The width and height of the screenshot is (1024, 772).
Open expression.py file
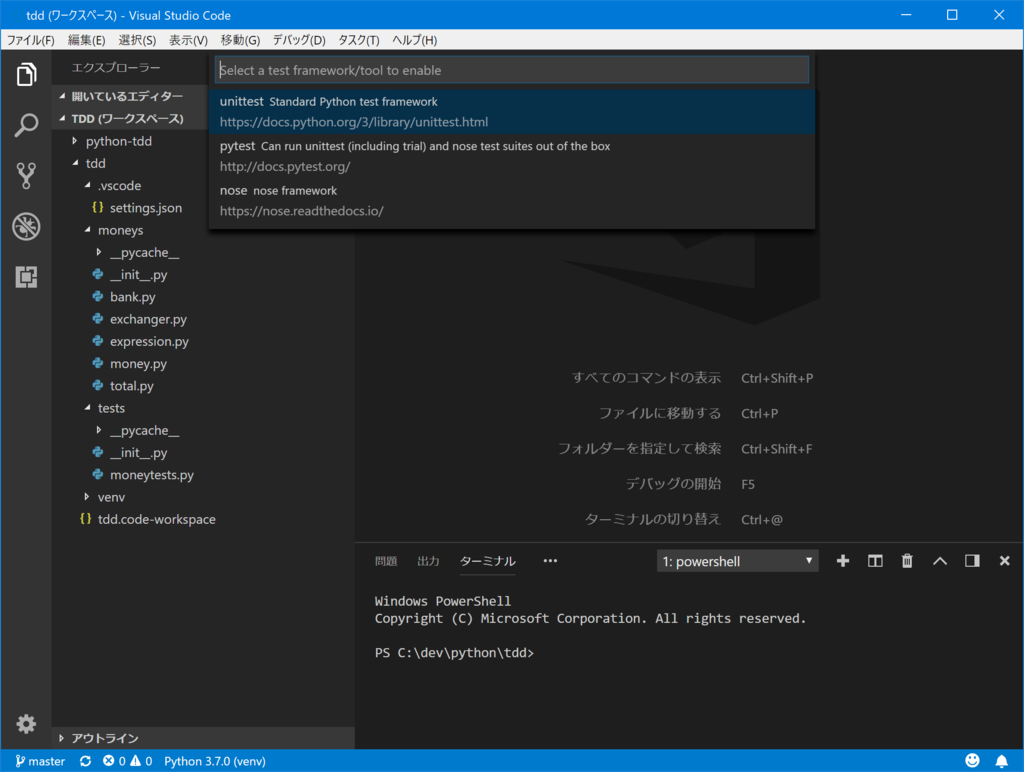(x=149, y=342)
